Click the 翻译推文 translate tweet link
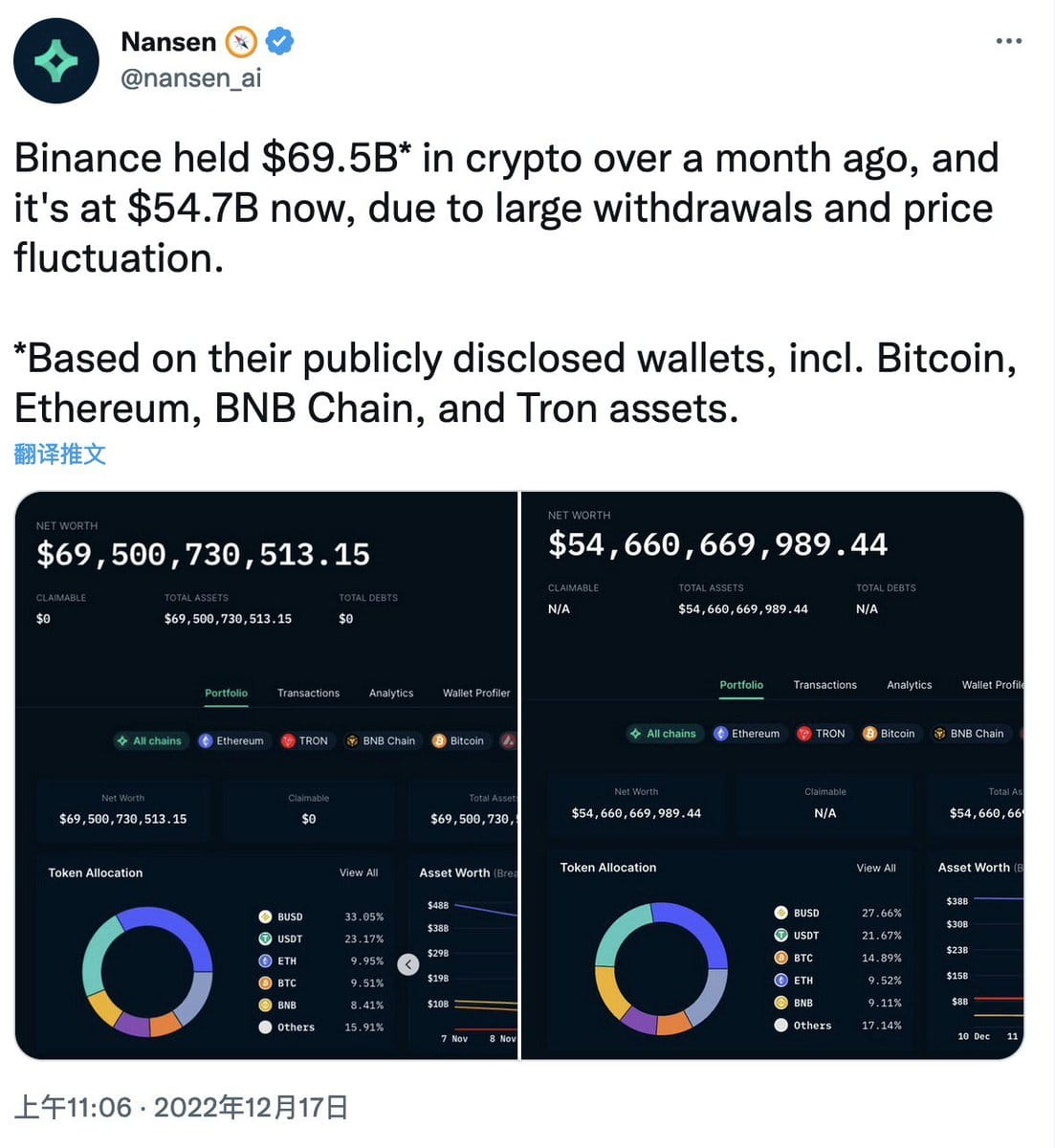 [59, 453]
